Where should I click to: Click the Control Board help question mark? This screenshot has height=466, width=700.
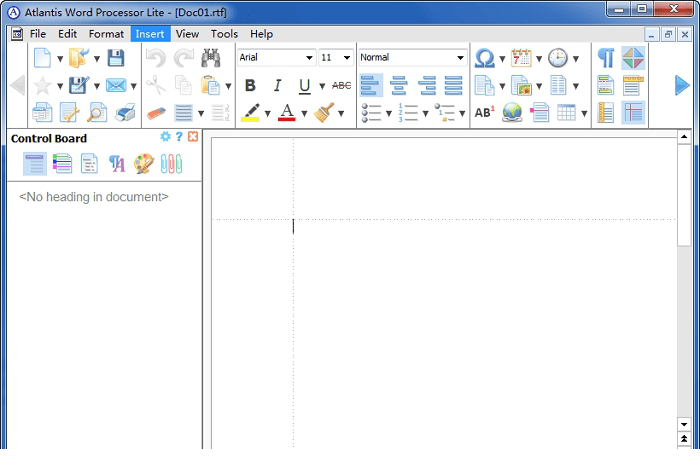click(179, 137)
